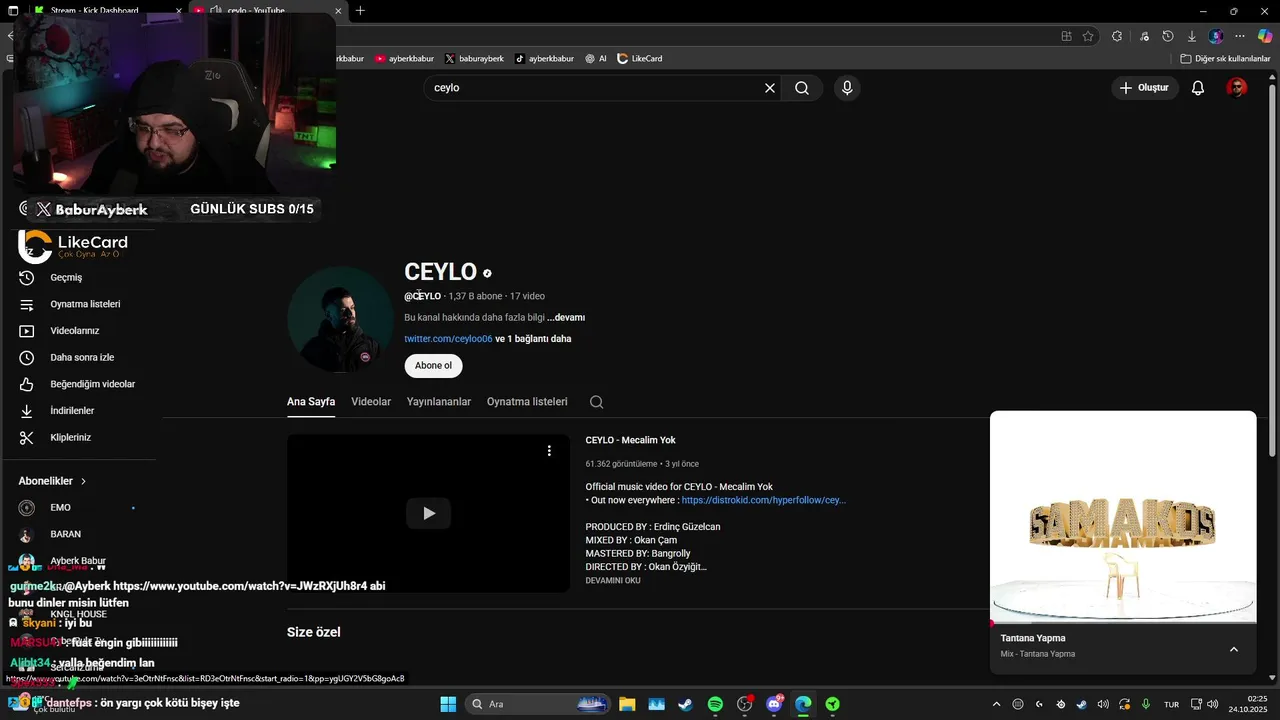
Task: Open the distrokid.com hyperfollow link
Action: pyautogui.click(x=764, y=500)
